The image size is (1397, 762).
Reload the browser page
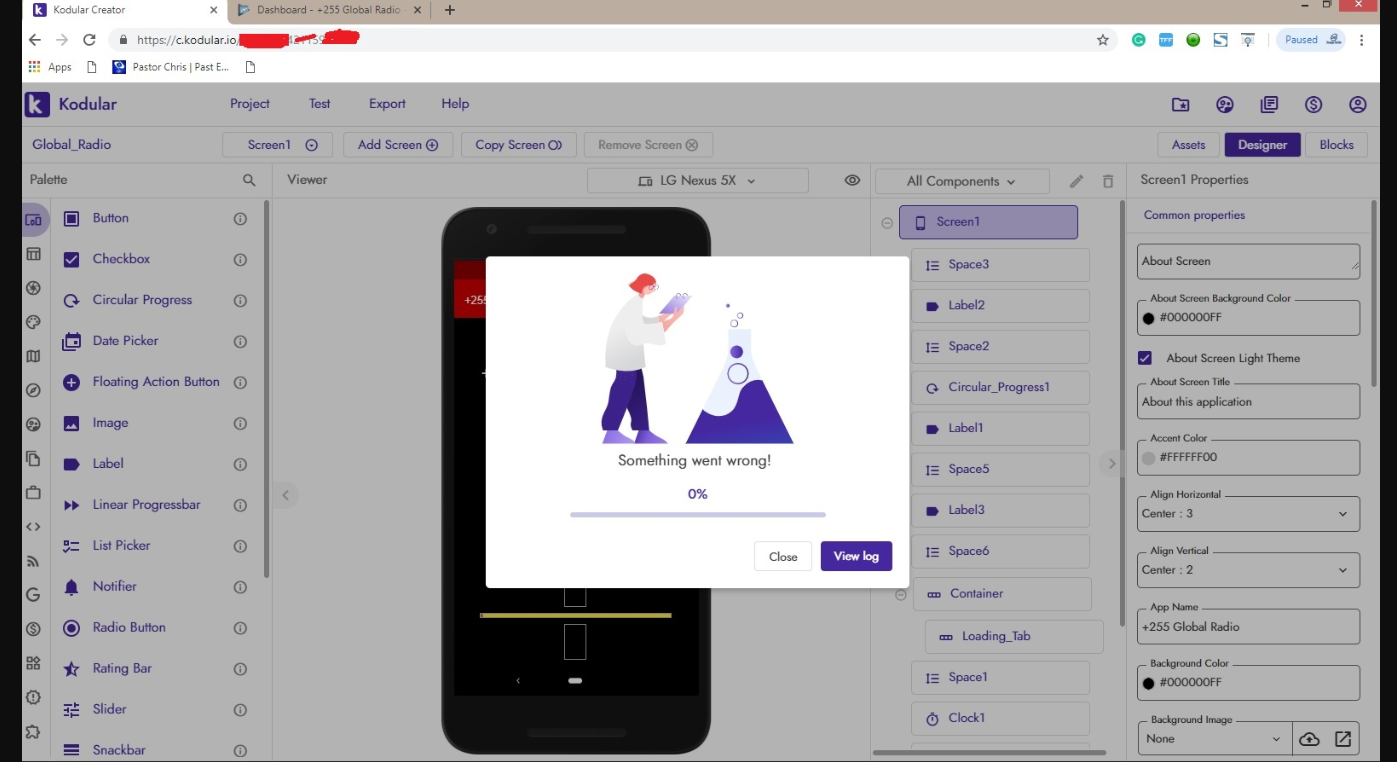tap(89, 40)
